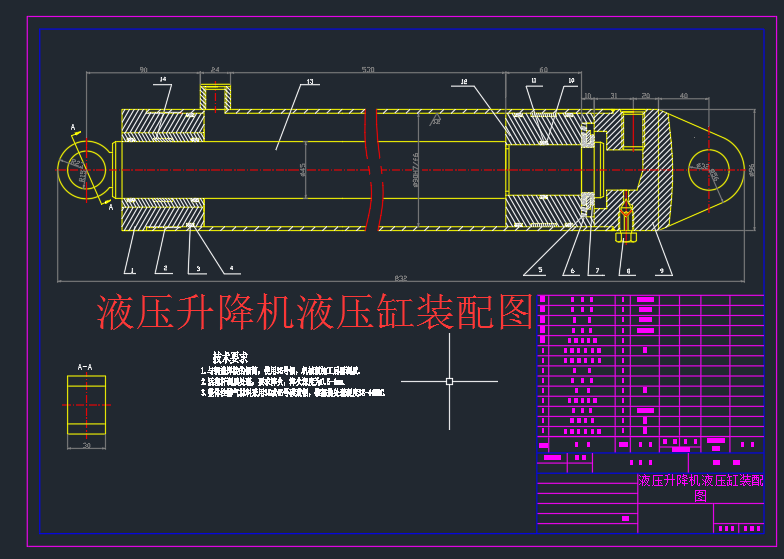Click the 570 dimension value

point(368,70)
